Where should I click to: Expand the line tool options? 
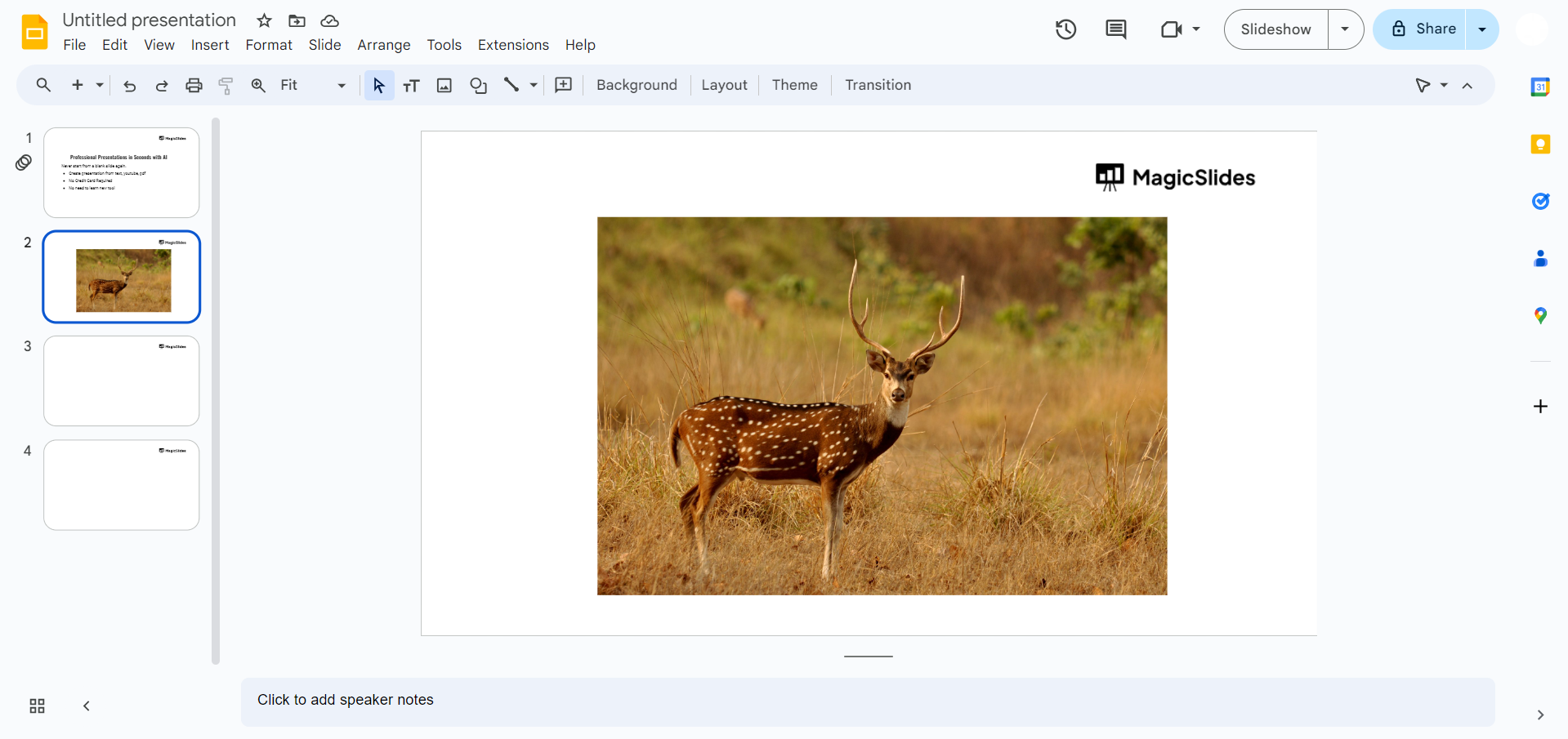coord(533,85)
